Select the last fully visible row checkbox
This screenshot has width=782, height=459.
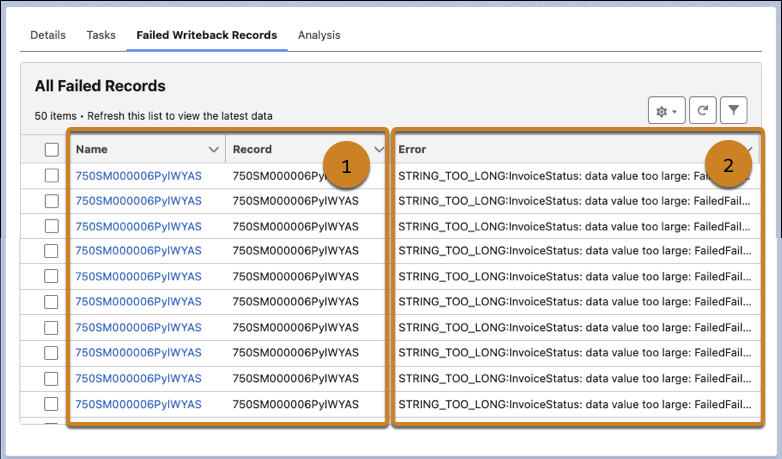click(x=51, y=404)
